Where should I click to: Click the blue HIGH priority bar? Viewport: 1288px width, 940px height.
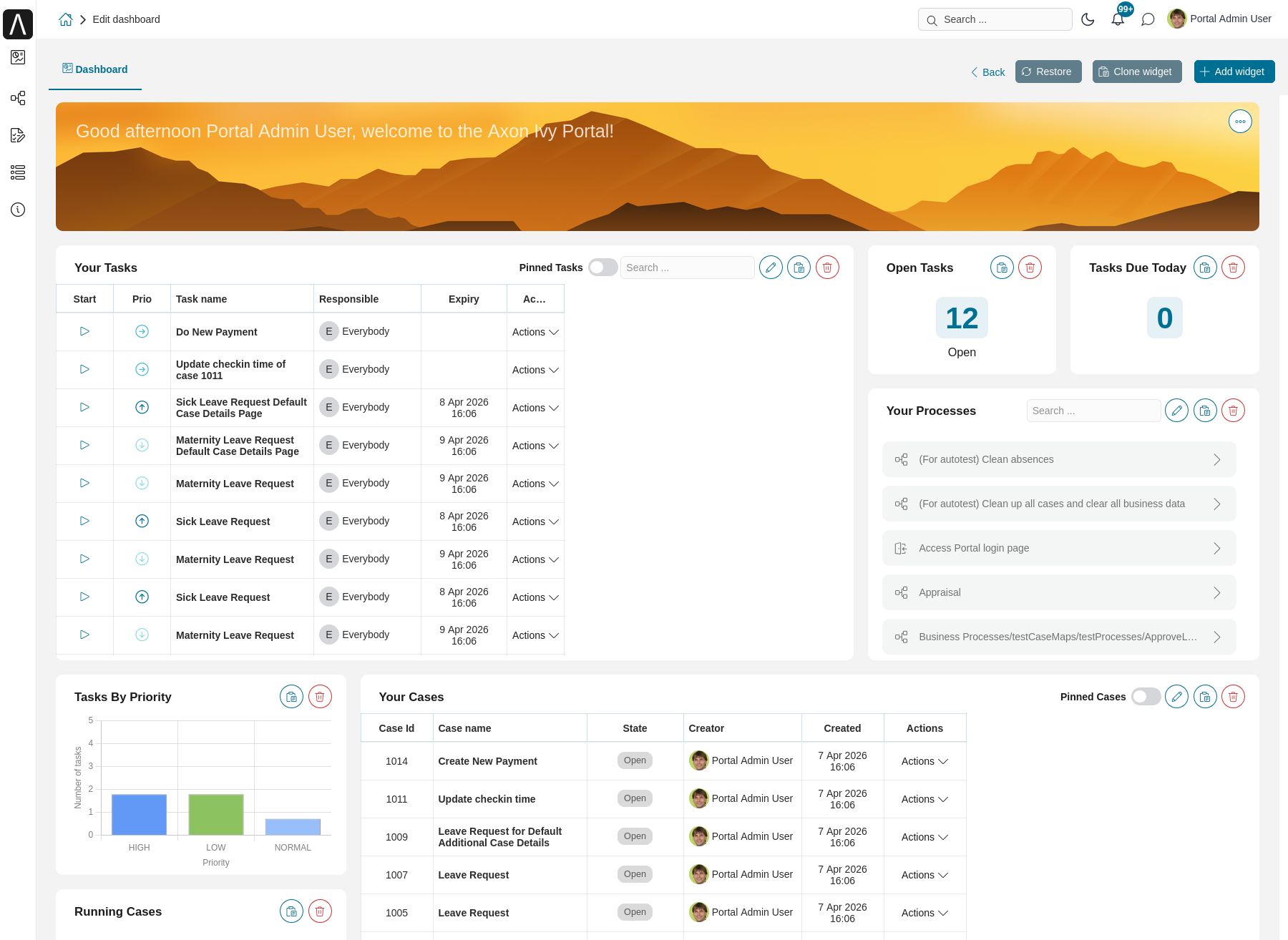pyautogui.click(x=139, y=814)
